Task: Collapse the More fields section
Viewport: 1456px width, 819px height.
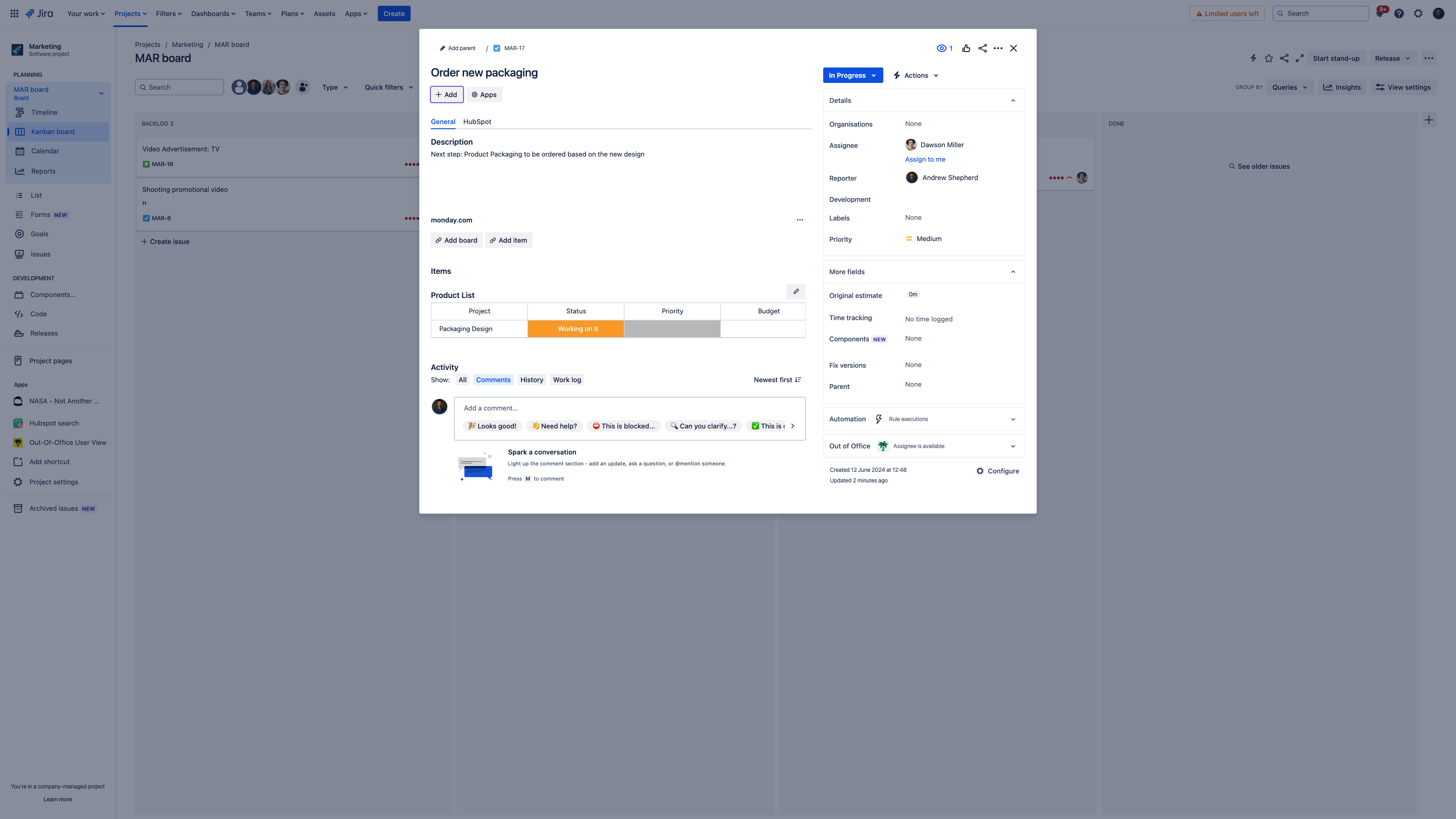Action: pos(1013,272)
